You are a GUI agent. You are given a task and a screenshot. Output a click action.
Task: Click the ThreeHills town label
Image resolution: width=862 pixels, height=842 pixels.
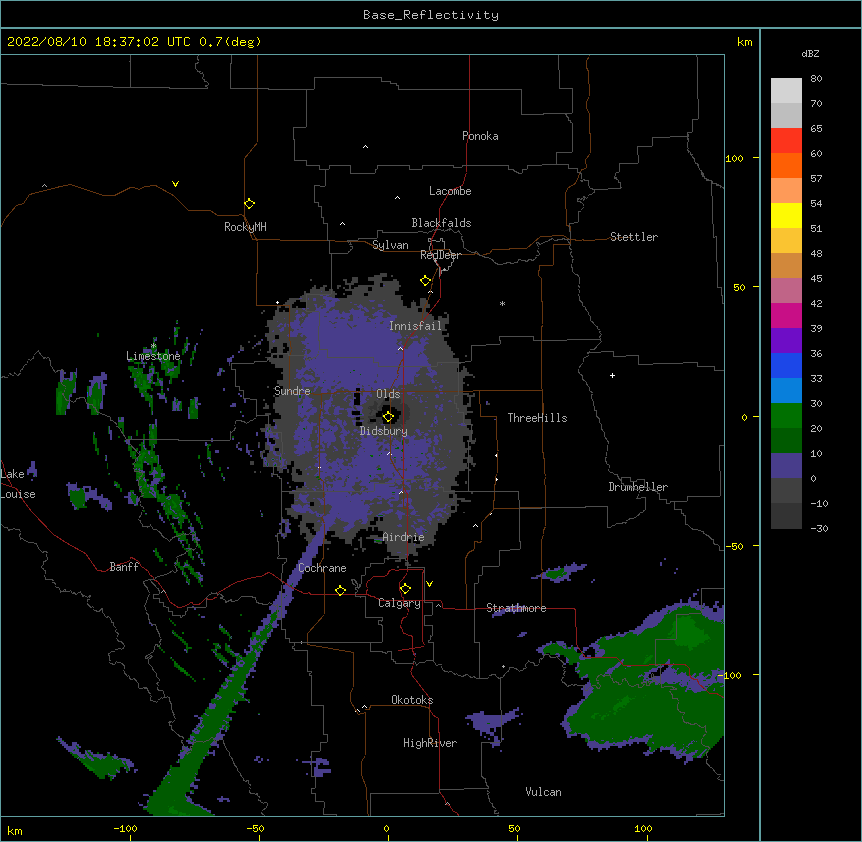pyautogui.click(x=537, y=418)
